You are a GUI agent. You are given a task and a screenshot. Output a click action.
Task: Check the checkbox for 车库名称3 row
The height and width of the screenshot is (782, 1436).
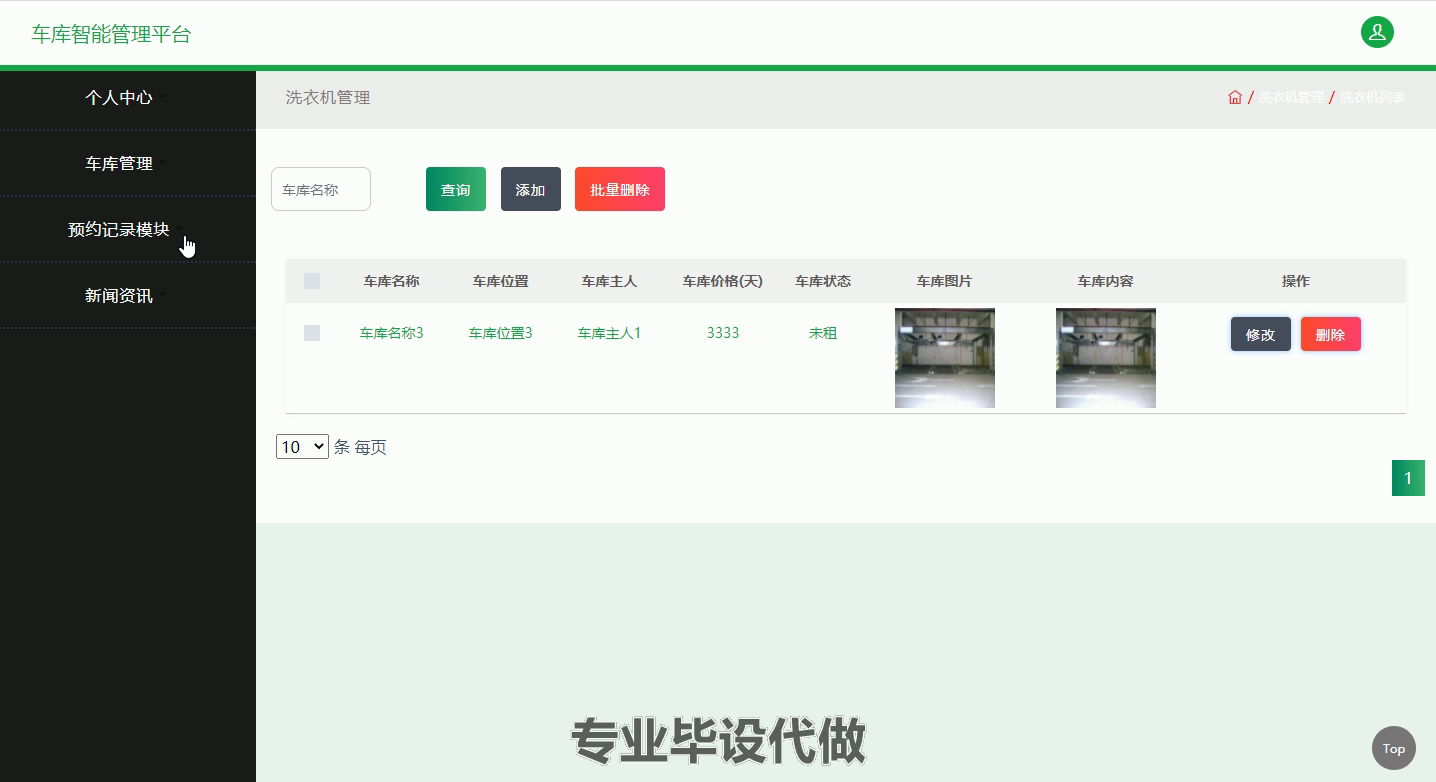pos(312,333)
